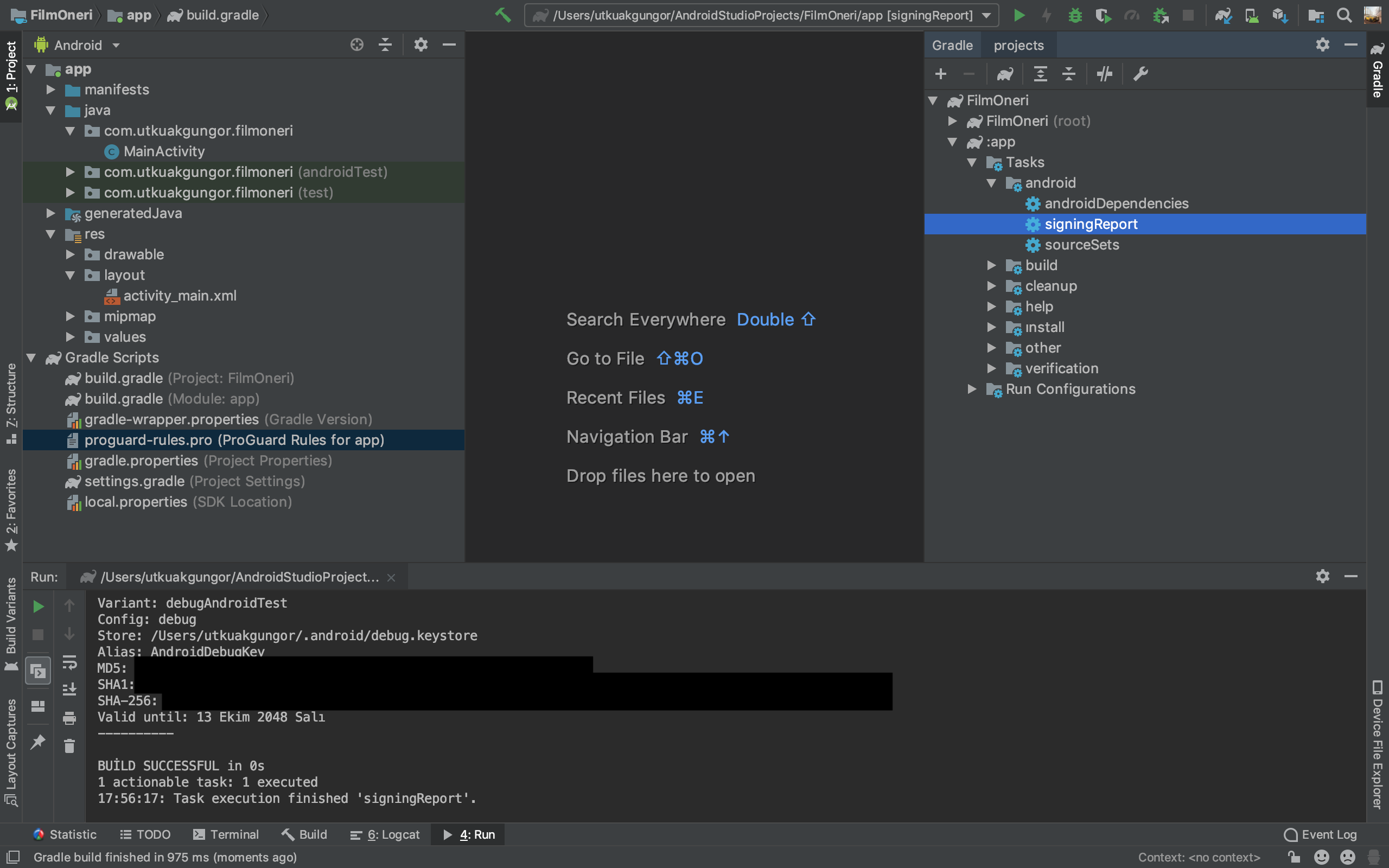Open the Event Log

1320,834
